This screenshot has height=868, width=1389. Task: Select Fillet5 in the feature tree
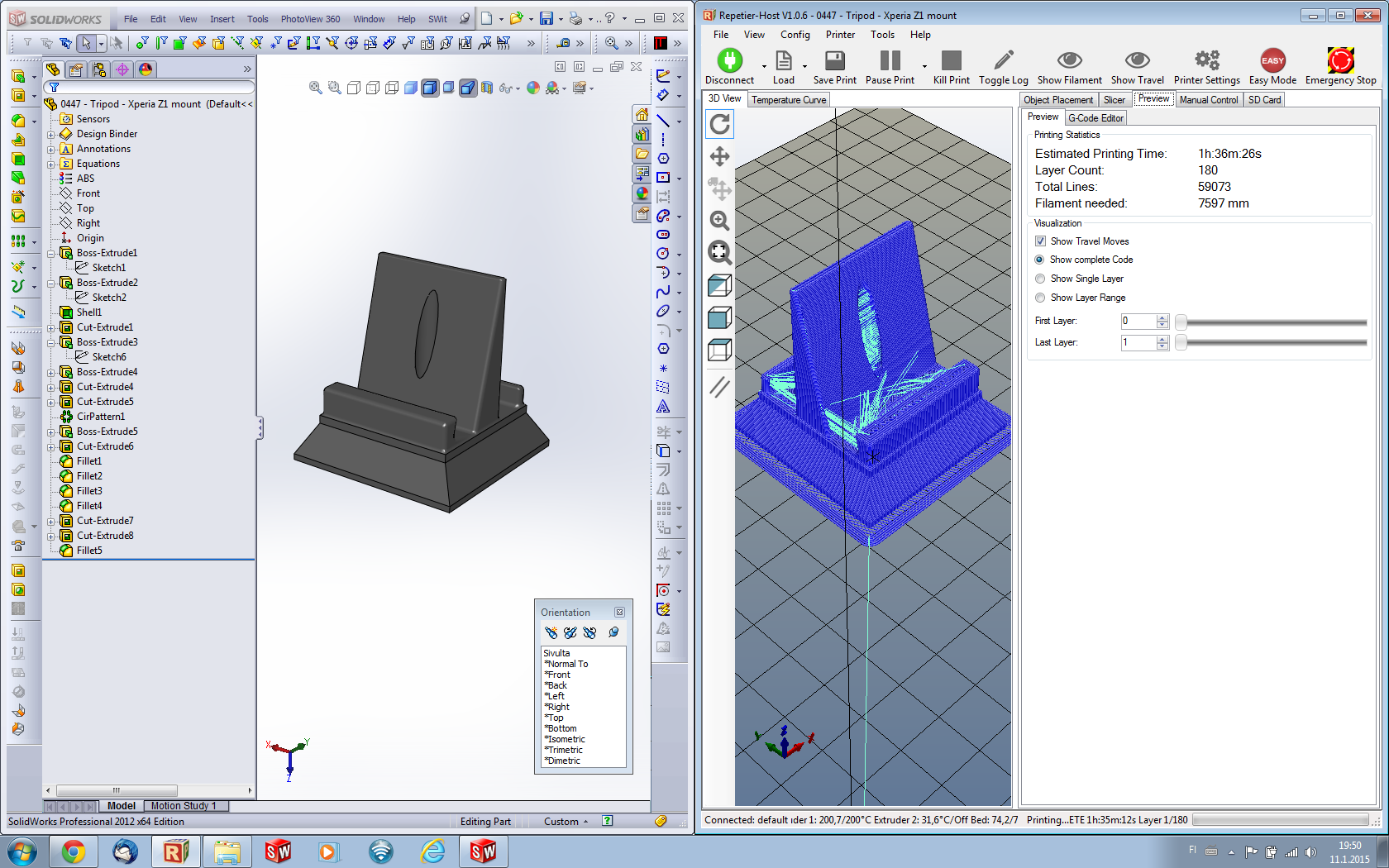[x=89, y=551]
